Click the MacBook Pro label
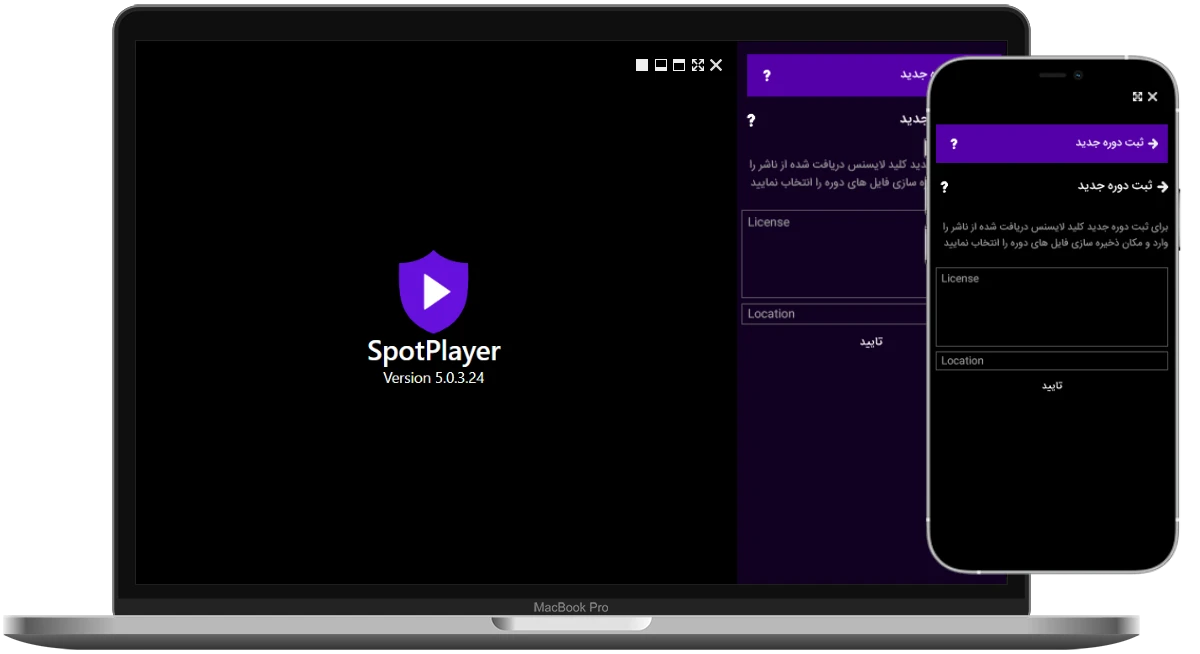 pyautogui.click(x=571, y=607)
